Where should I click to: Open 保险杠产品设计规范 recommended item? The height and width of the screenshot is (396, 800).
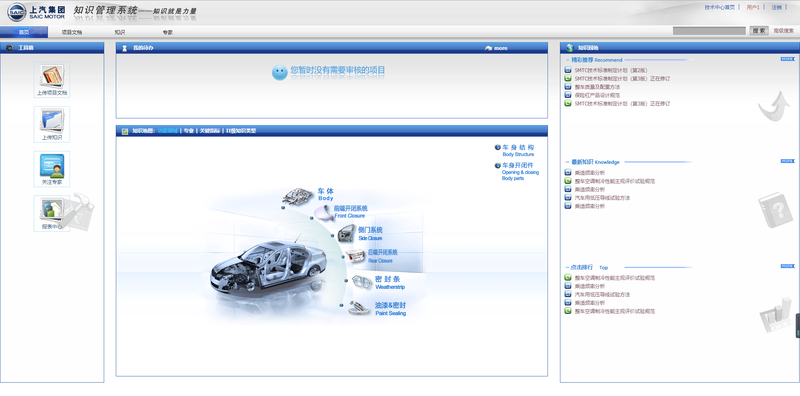[597, 95]
